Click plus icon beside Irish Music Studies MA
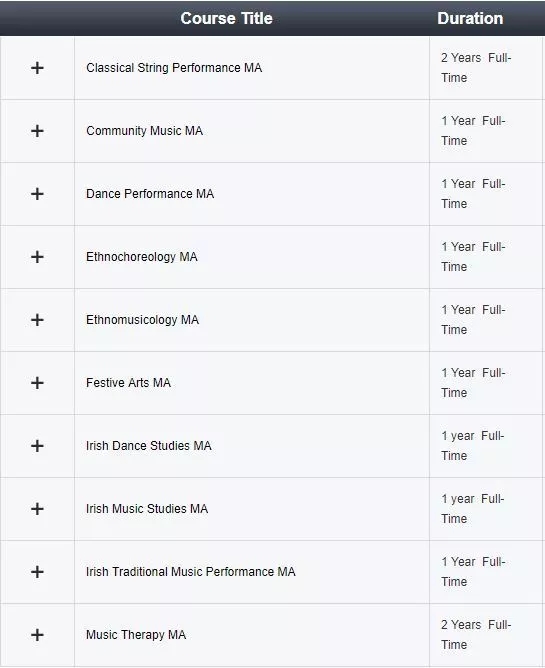 [37, 509]
